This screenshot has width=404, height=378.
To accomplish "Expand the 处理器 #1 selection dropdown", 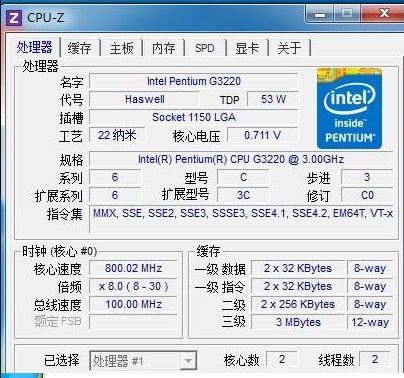I will (x=188, y=361).
